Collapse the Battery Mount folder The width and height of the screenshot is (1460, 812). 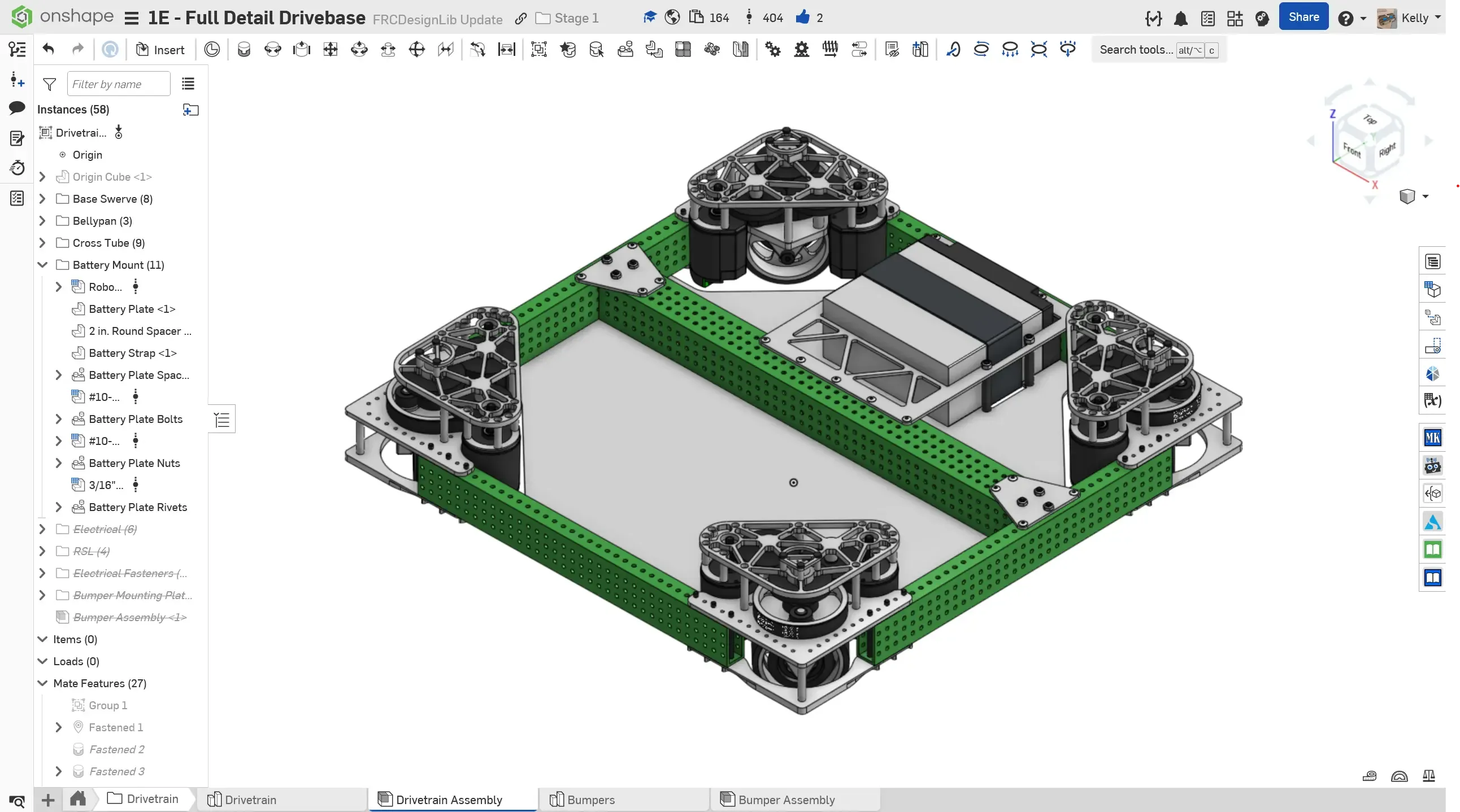[42, 265]
